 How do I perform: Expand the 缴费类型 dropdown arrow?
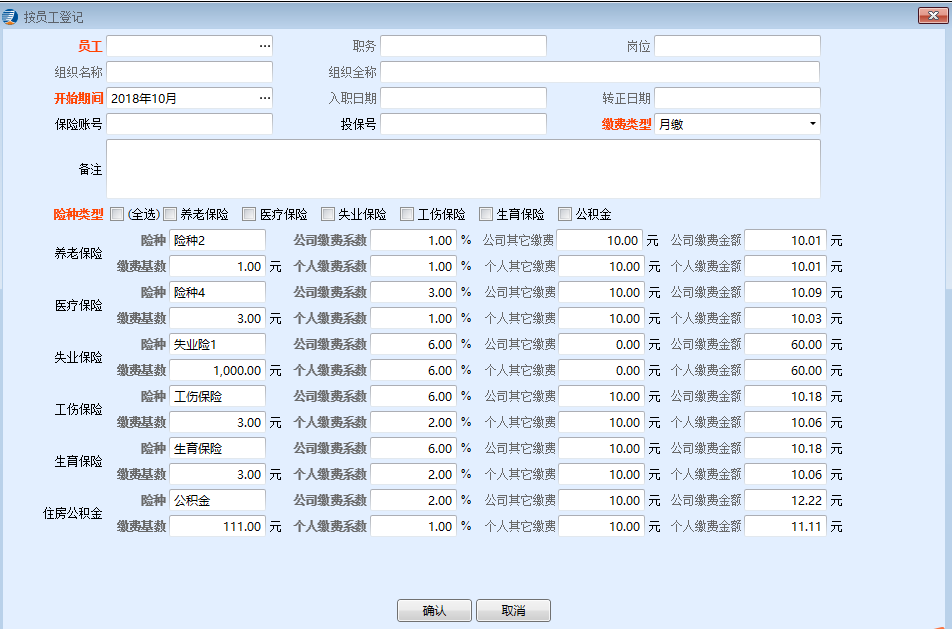(811, 124)
